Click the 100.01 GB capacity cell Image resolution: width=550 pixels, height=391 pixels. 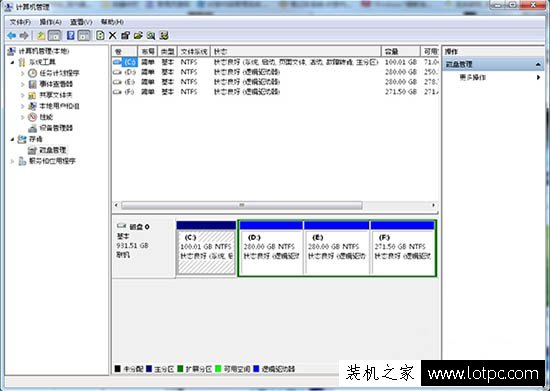[401, 62]
